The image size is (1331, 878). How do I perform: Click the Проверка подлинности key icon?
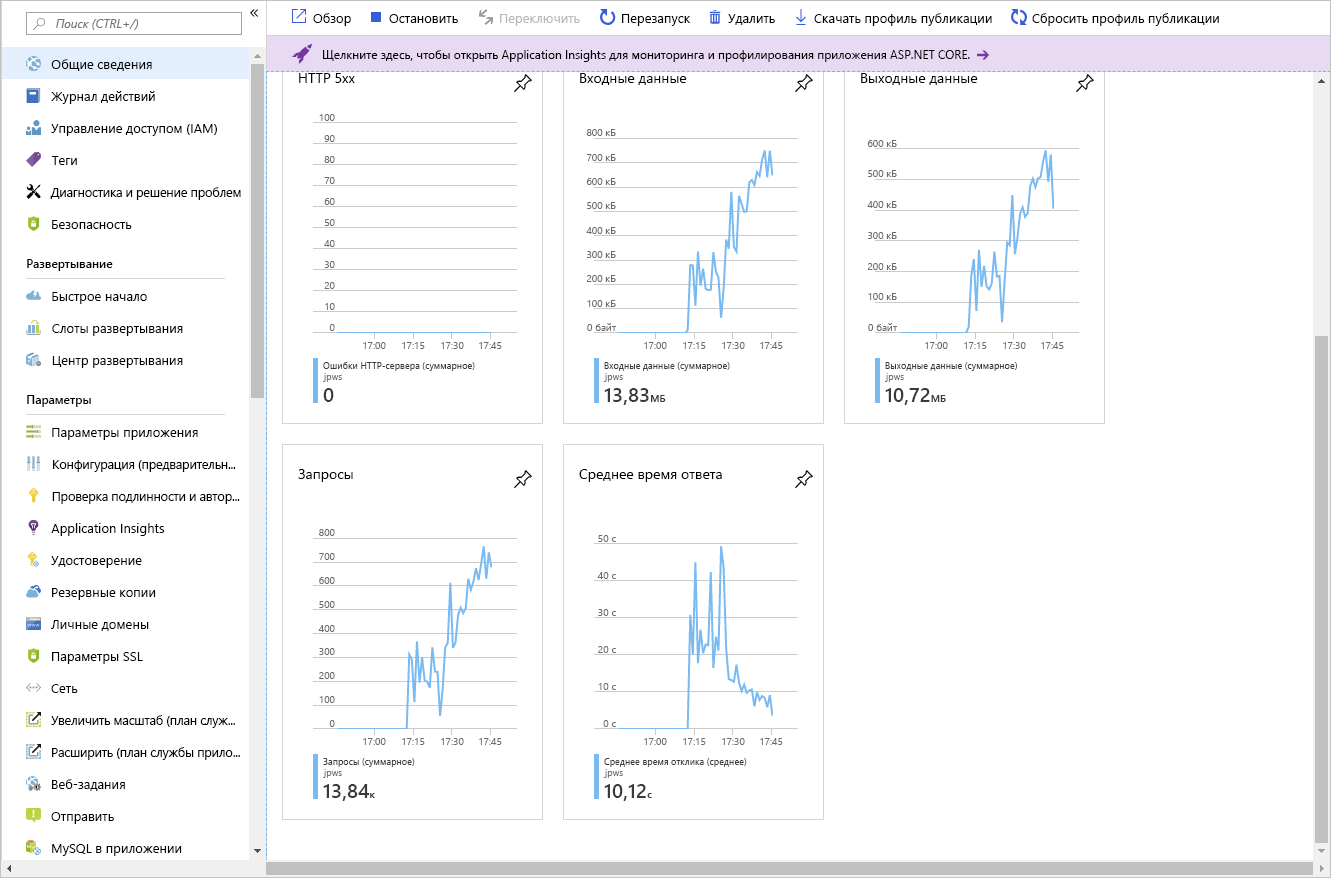pos(33,496)
